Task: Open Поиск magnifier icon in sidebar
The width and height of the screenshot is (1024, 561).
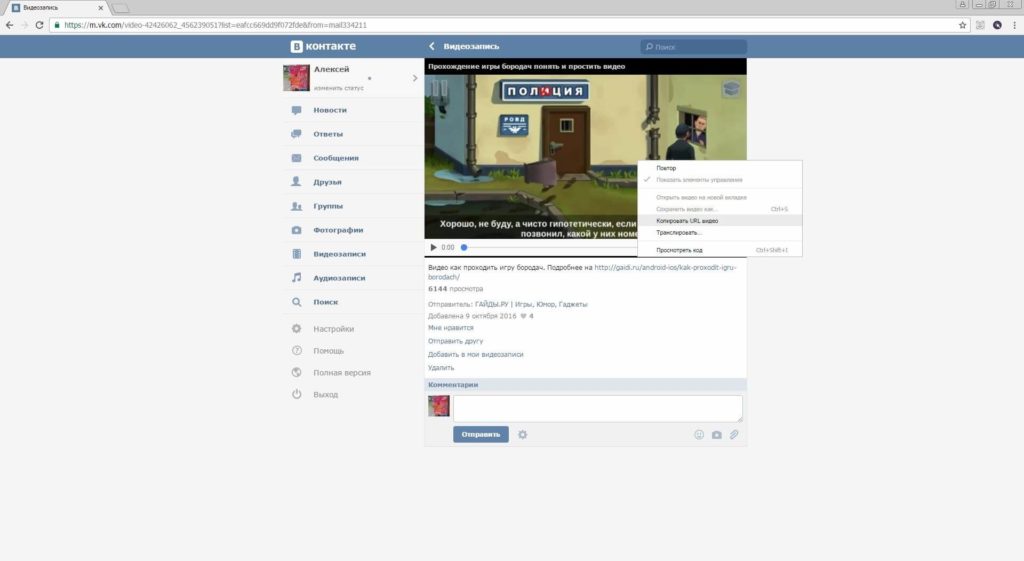Action: click(x=296, y=302)
